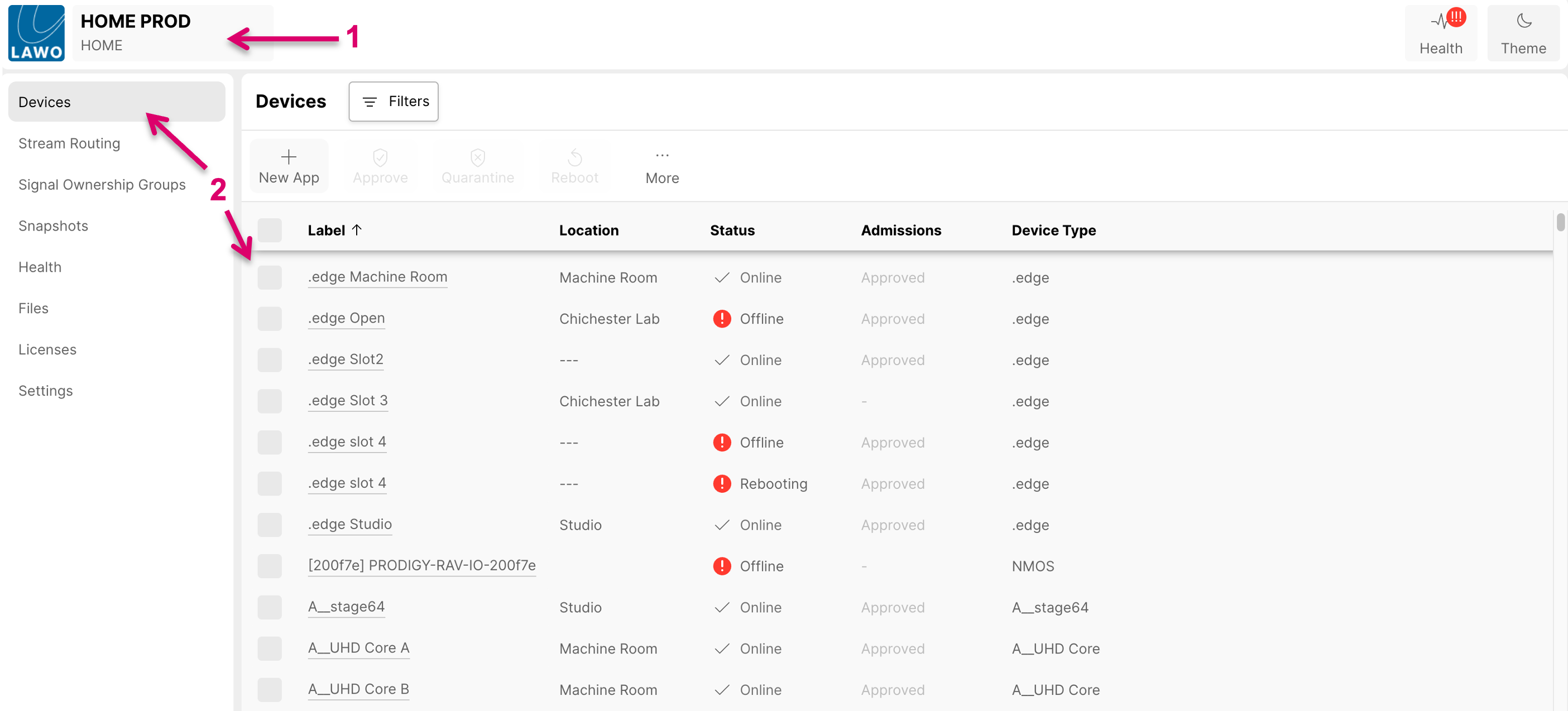Check the .edge Machine Room row checkbox
This screenshot has height=711, width=1568.
(270, 277)
